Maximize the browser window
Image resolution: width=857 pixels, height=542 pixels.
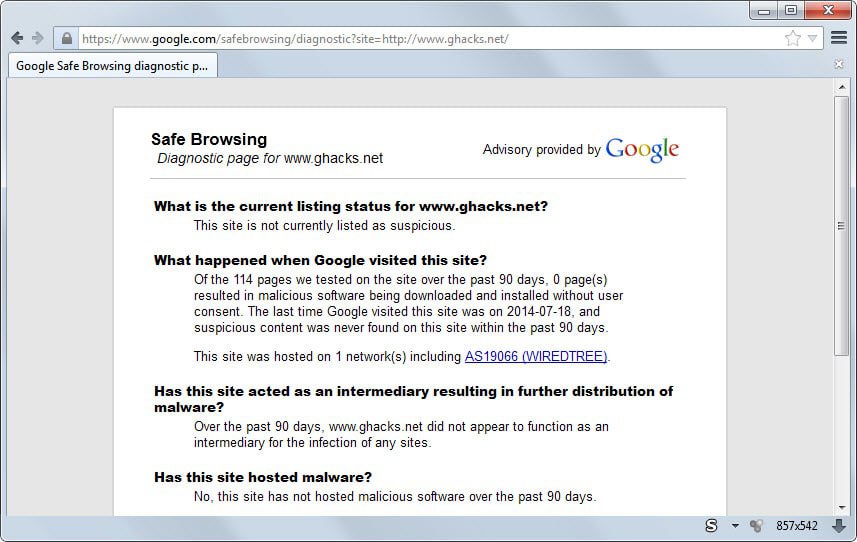tap(791, 10)
